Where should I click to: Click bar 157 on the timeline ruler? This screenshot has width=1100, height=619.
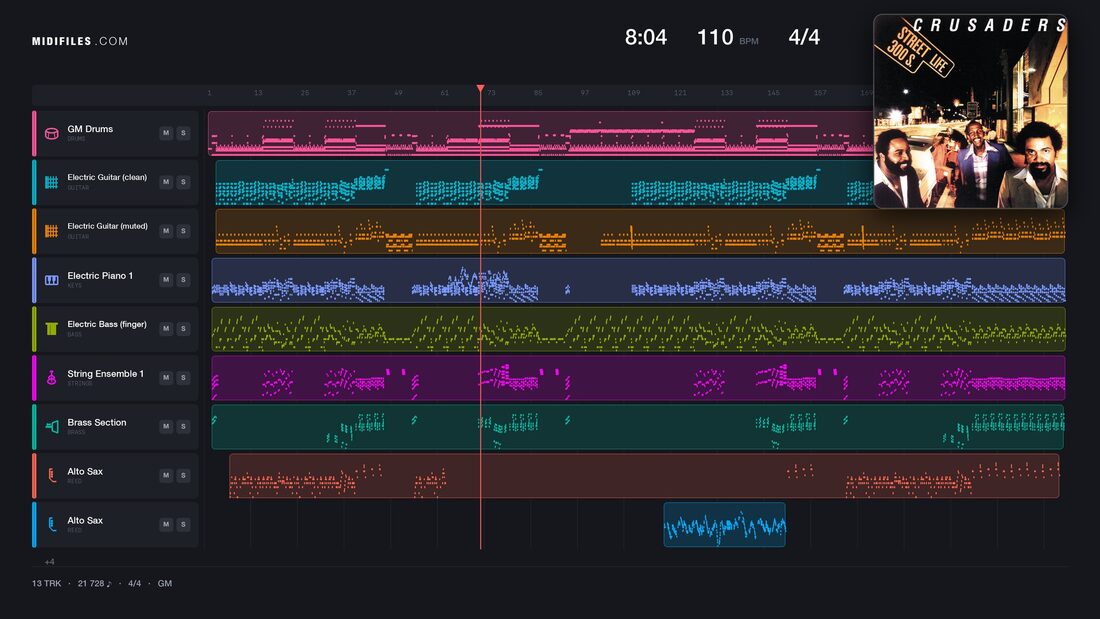[820, 93]
